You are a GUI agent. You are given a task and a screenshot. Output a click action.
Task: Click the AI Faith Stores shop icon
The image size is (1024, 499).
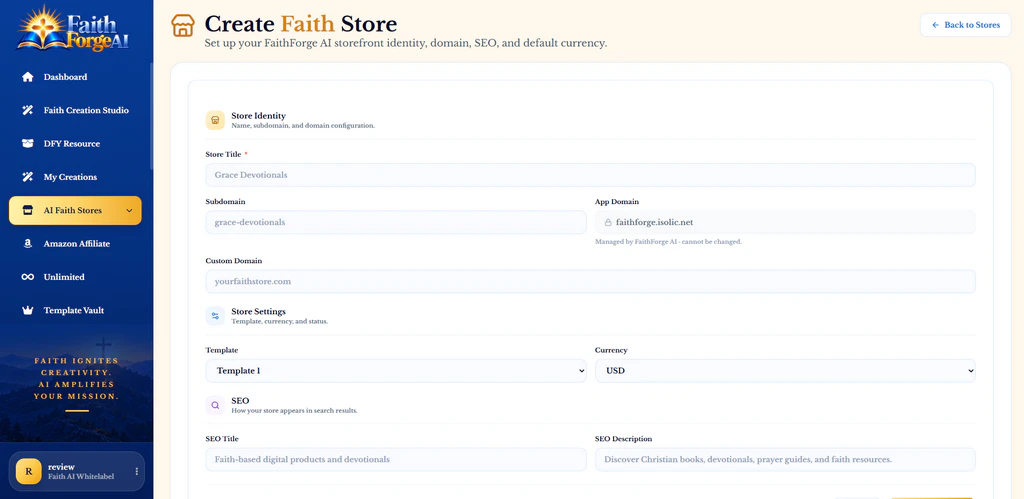[27, 210]
